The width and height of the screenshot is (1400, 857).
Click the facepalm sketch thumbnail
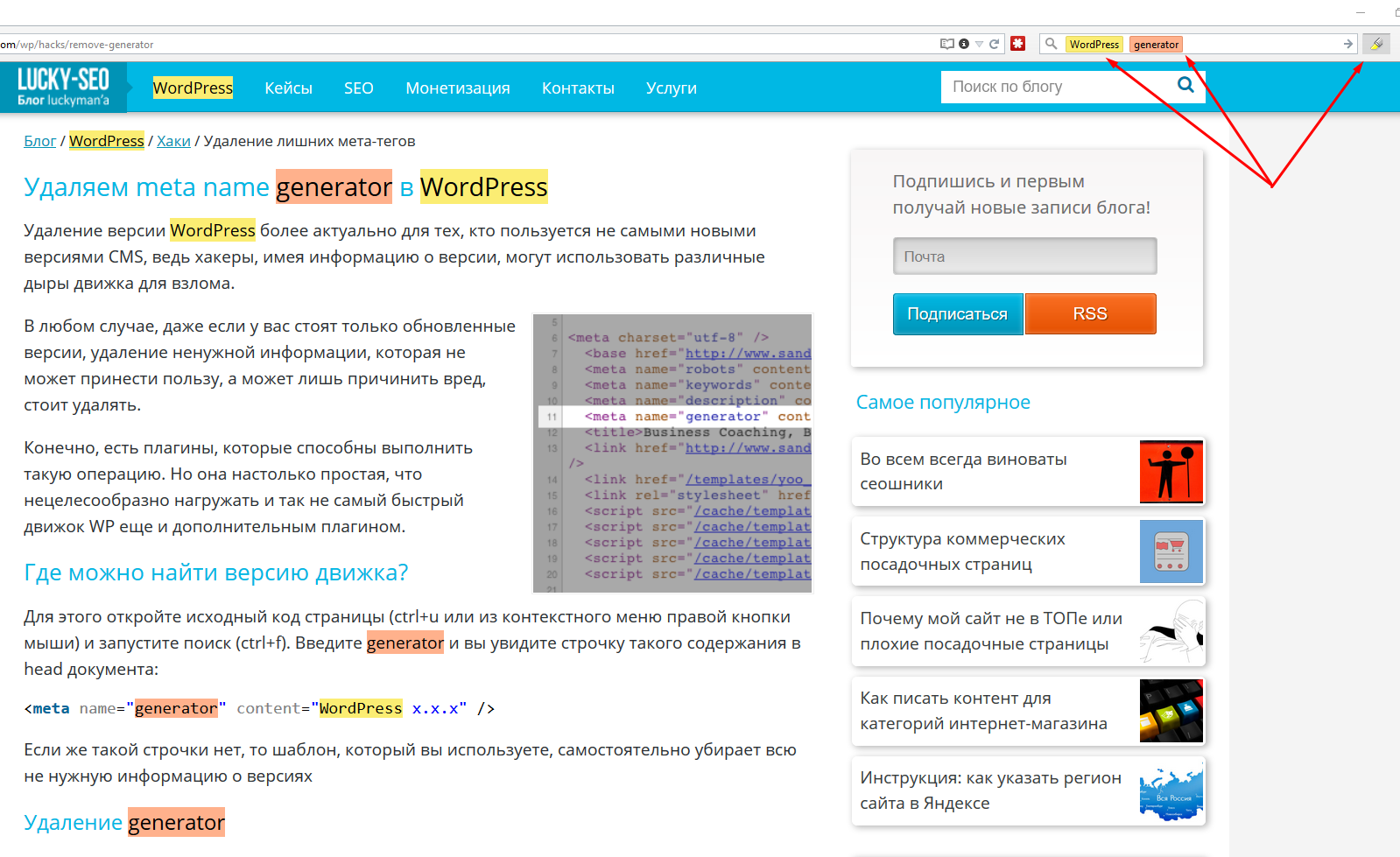(1171, 631)
